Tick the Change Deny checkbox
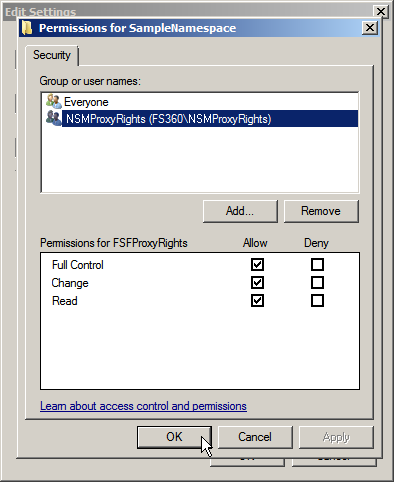 318,283
